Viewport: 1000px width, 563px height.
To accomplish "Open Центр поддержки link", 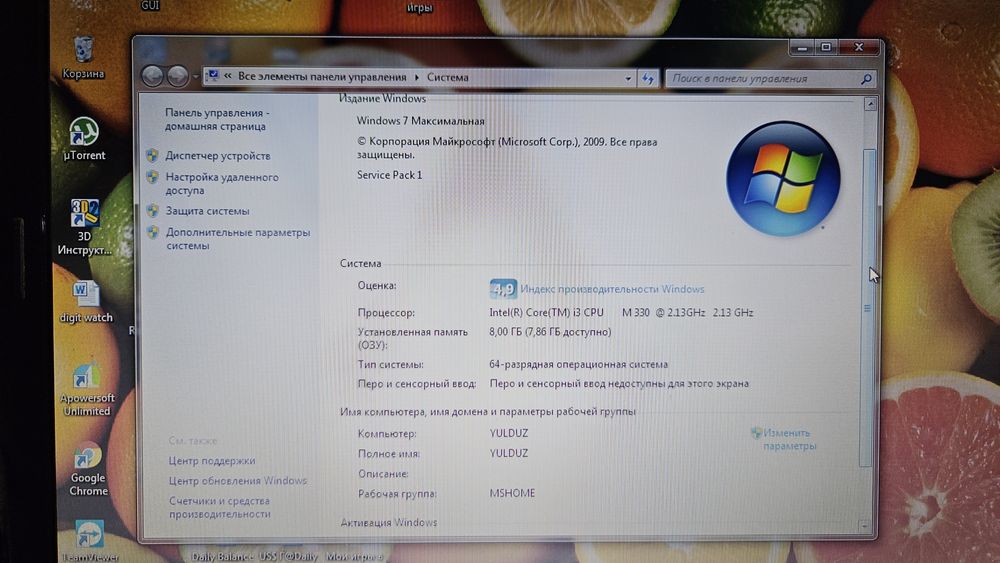I will (212, 460).
